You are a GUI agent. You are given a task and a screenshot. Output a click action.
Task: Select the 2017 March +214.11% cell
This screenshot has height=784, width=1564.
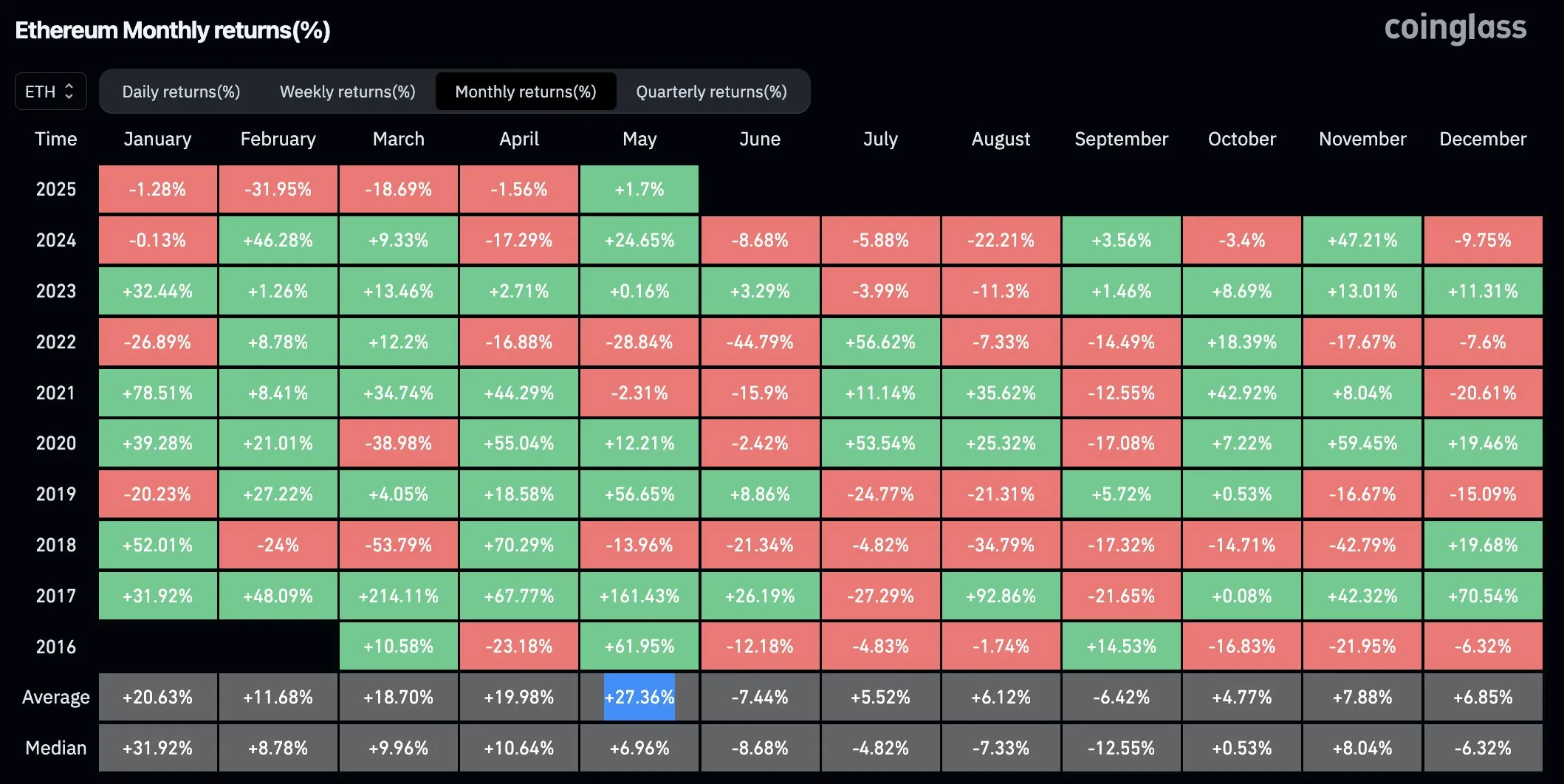click(x=399, y=596)
